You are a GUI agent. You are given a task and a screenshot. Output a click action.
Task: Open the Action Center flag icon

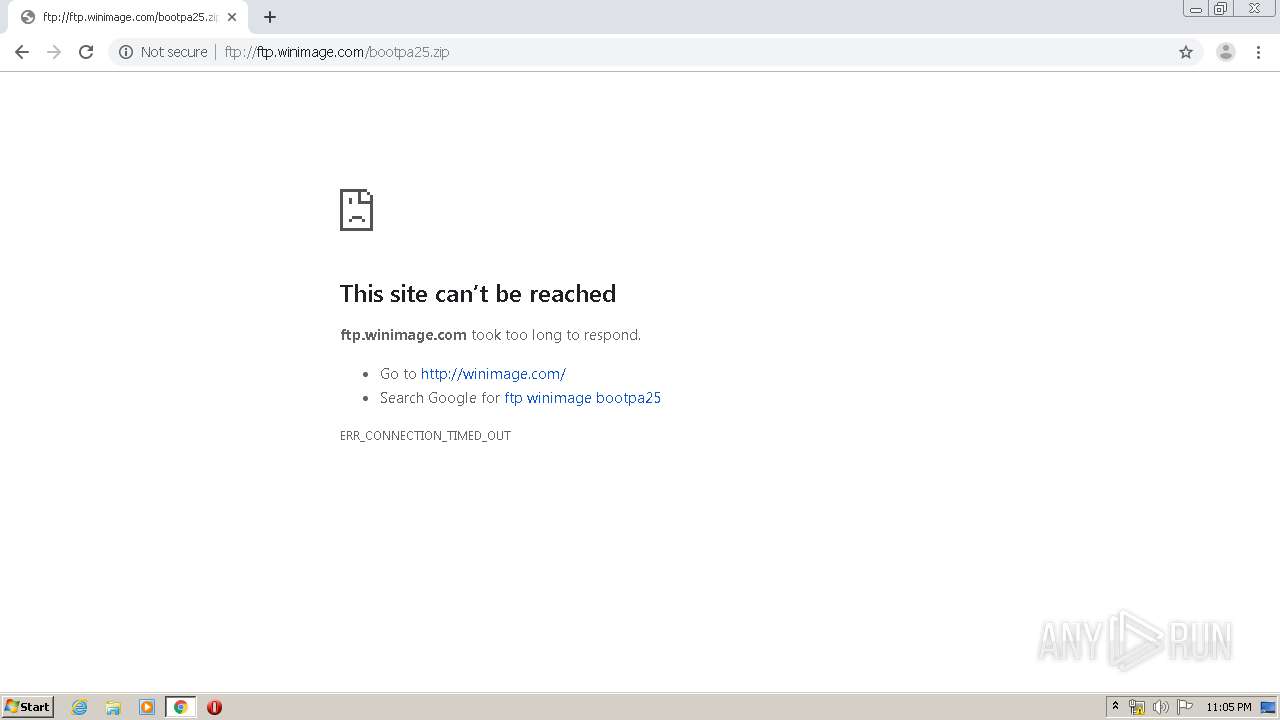(x=1185, y=707)
